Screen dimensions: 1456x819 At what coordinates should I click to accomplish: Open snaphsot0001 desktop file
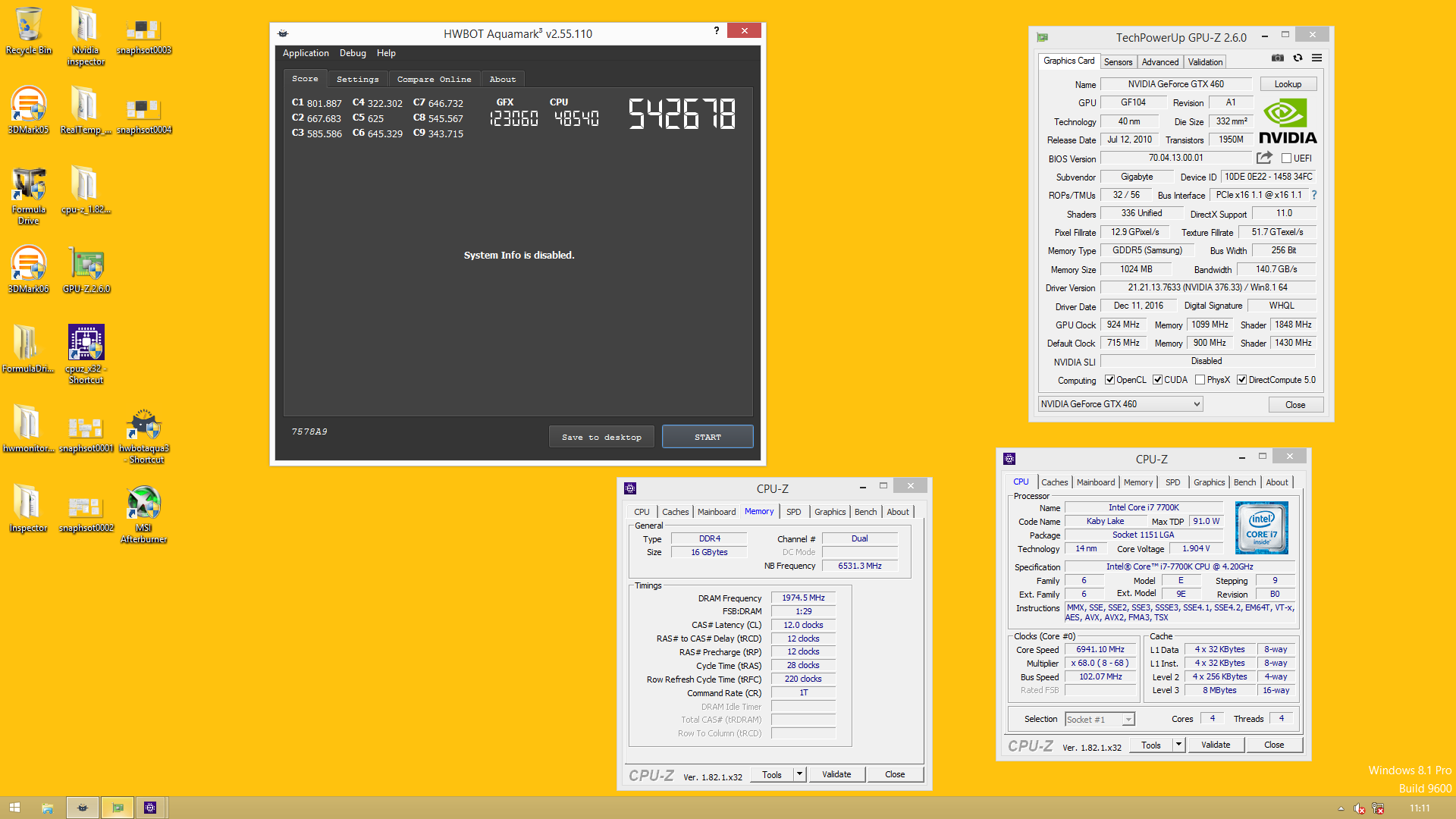click(86, 434)
